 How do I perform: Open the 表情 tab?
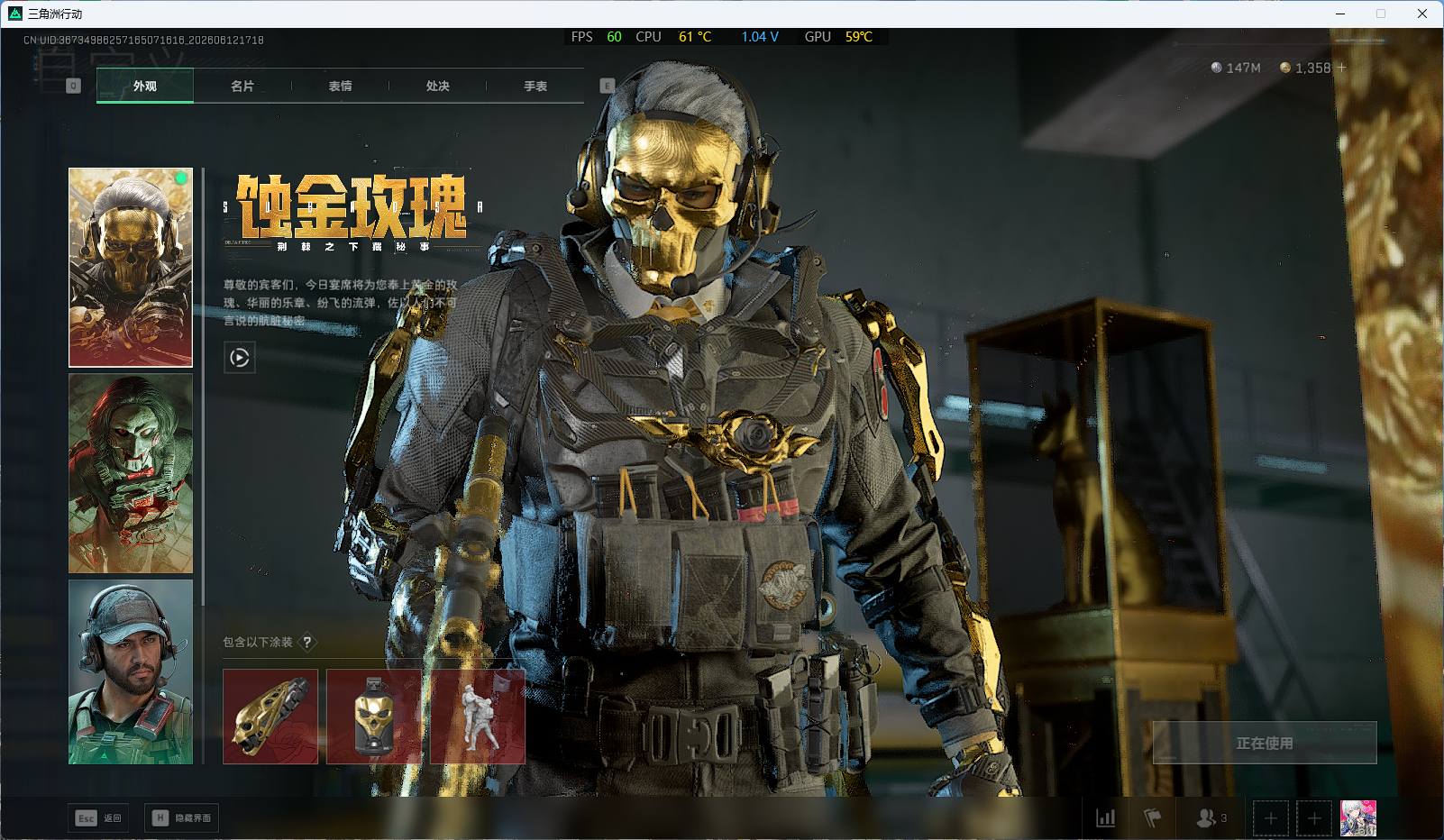coord(340,86)
